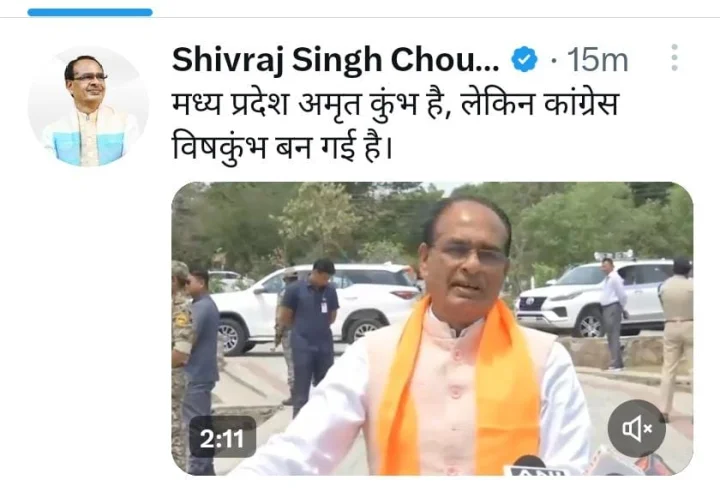Play the video on the speaker's face
The width and height of the screenshot is (720, 498).
(x=468, y=266)
